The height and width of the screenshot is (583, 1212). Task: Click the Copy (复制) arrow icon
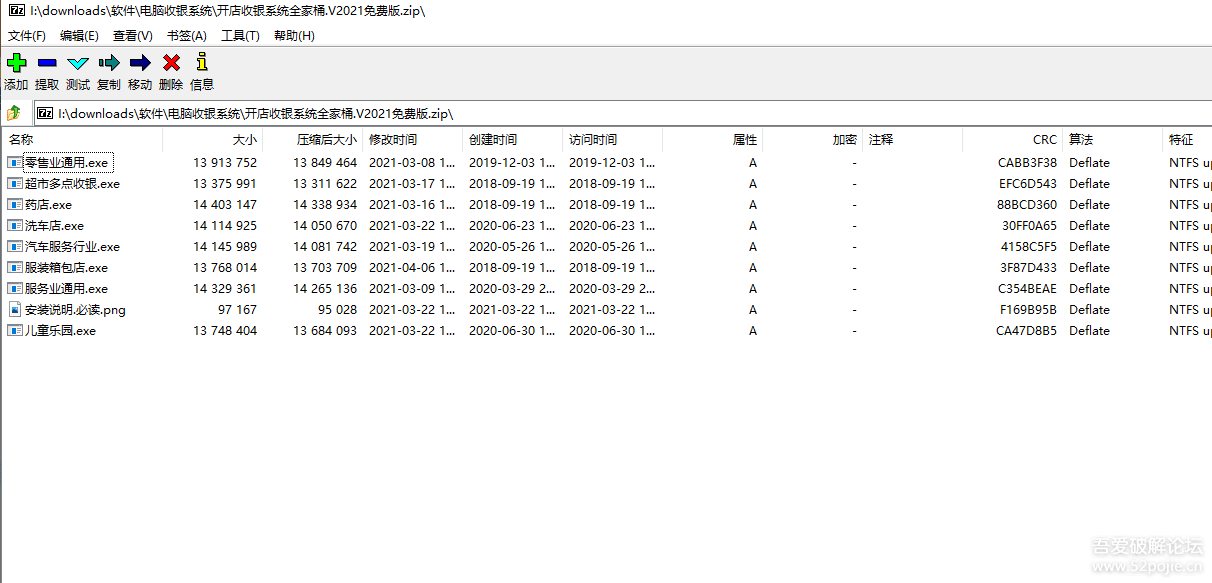109,63
